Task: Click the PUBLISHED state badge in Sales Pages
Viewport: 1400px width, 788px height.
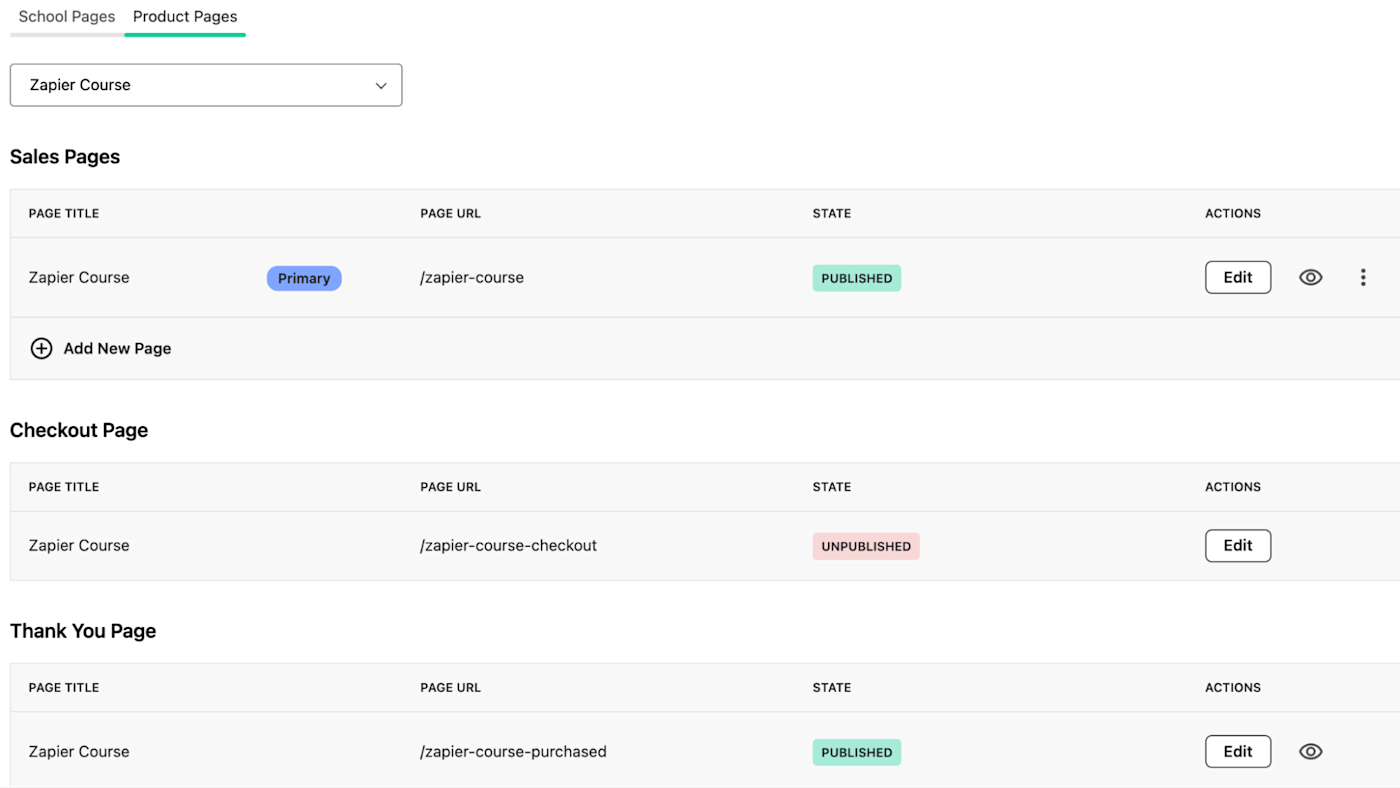Action: (x=857, y=278)
